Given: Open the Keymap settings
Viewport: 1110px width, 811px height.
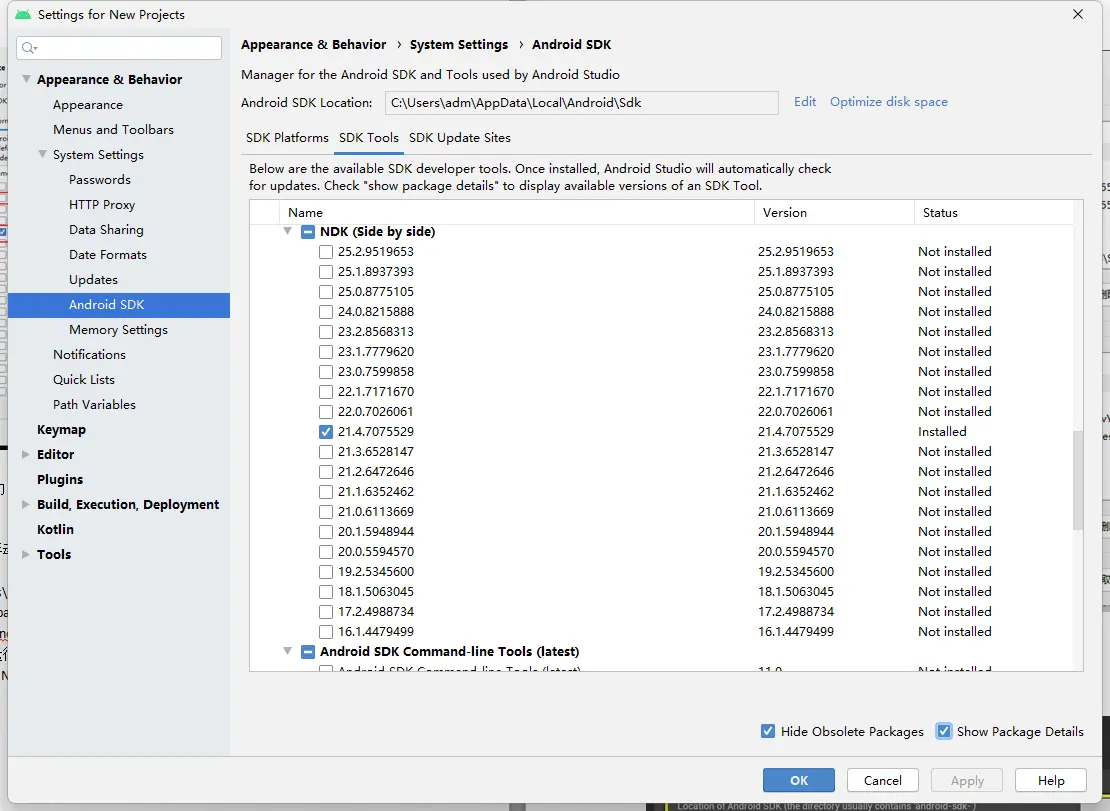Looking at the screenshot, I should [62, 430].
